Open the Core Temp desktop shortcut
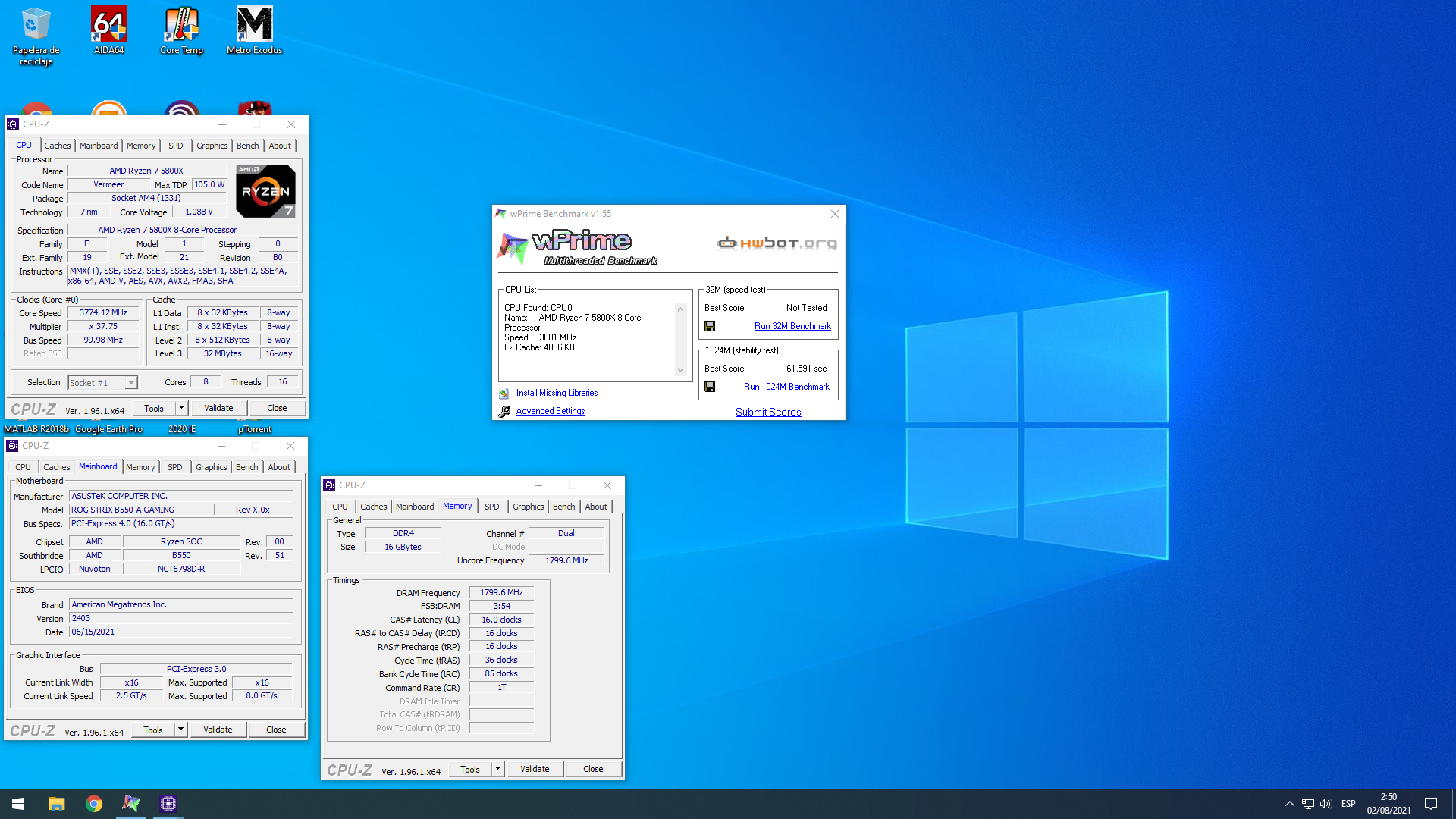Screen dimensions: 1456x819 (181, 30)
